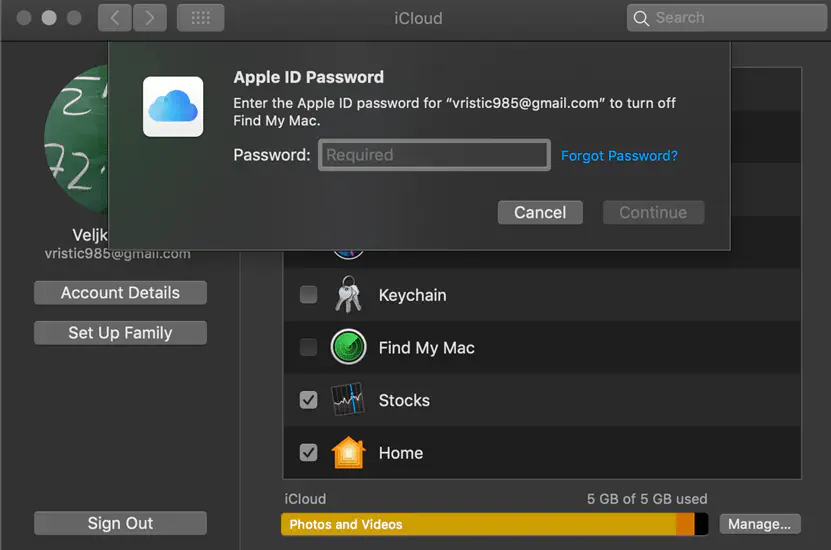Select the Keychain label text
This screenshot has height=550, width=831.
point(412,295)
